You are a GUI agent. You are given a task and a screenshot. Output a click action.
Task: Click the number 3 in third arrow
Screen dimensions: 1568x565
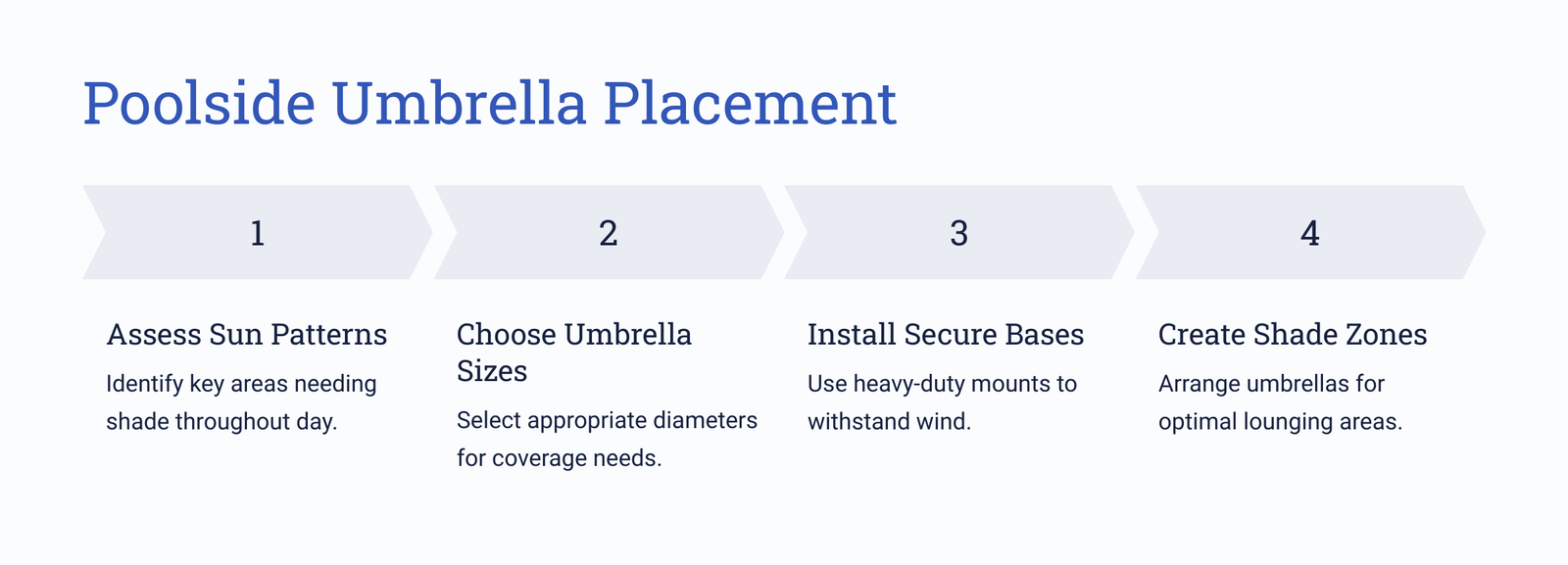click(959, 233)
